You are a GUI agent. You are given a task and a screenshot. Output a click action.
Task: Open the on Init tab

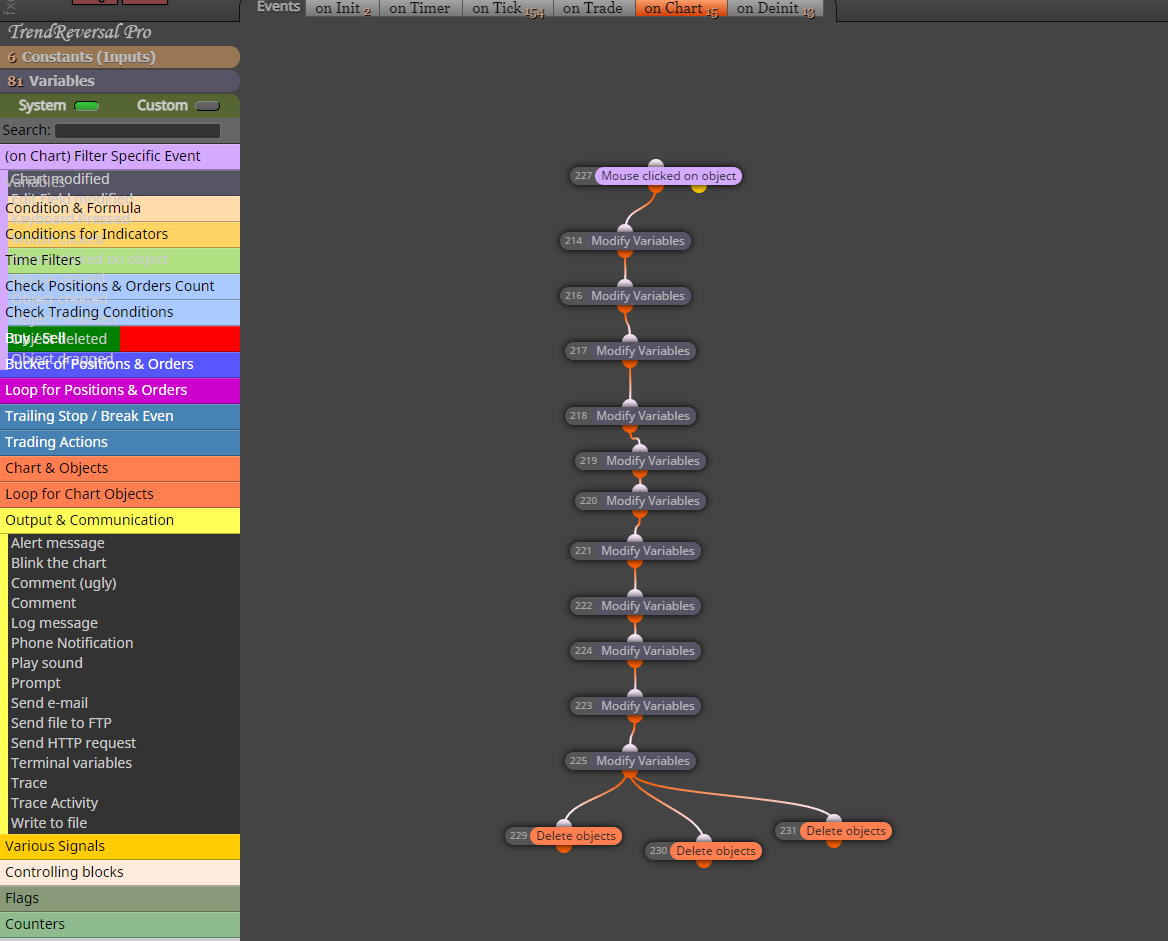342,8
